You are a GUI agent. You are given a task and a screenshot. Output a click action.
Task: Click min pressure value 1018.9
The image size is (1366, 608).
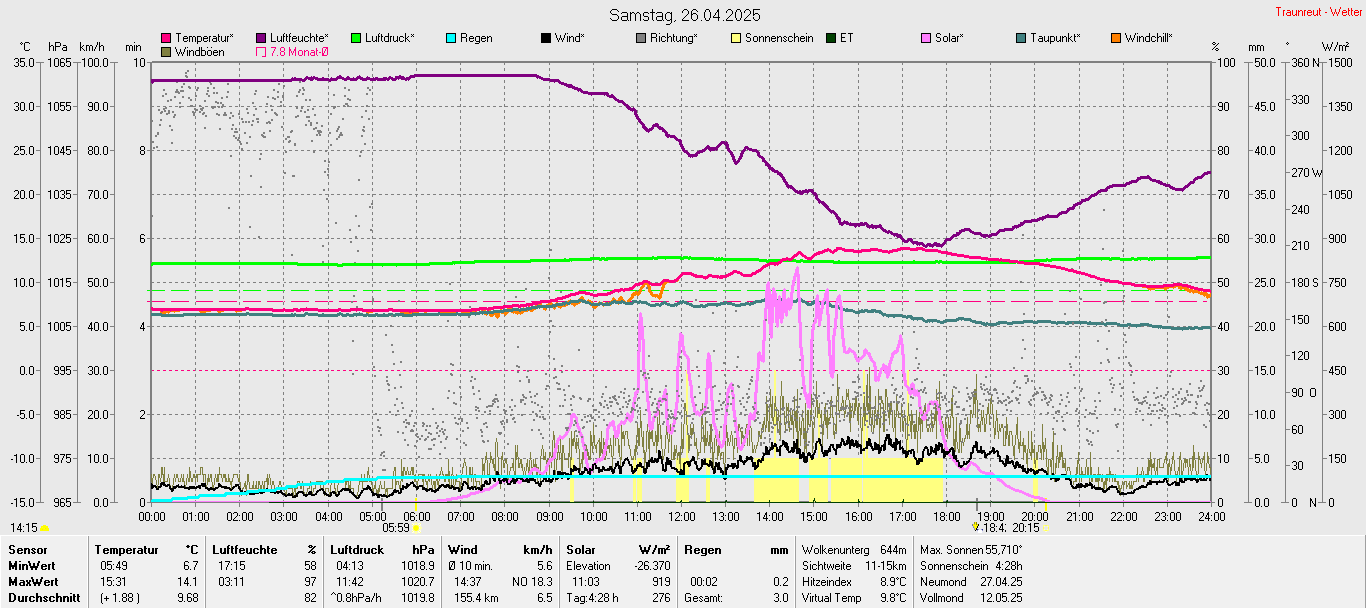coord(418,566)
